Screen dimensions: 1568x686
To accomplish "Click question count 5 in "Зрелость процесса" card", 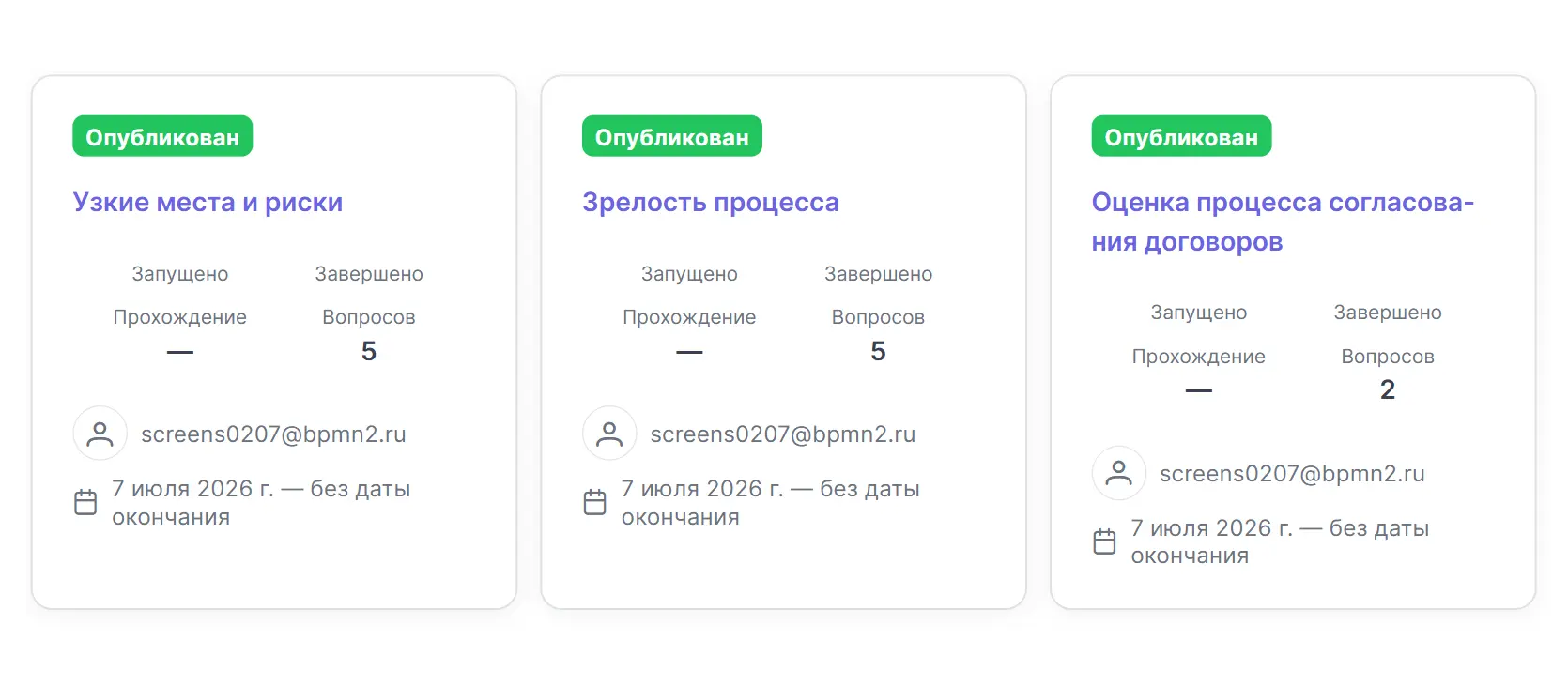I will coord(878,352).
